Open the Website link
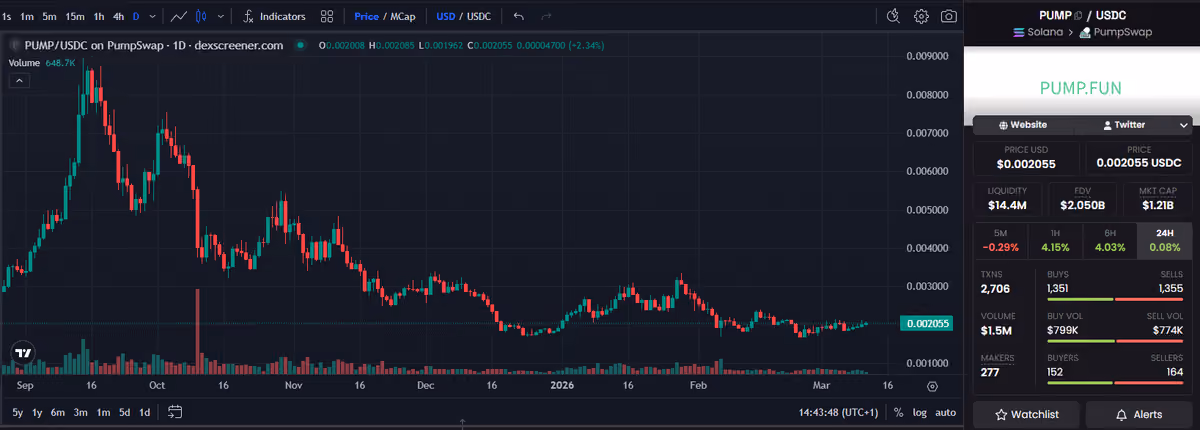Image resolution: width=1200 pixels, height=430 pixels. [1023, 125]
